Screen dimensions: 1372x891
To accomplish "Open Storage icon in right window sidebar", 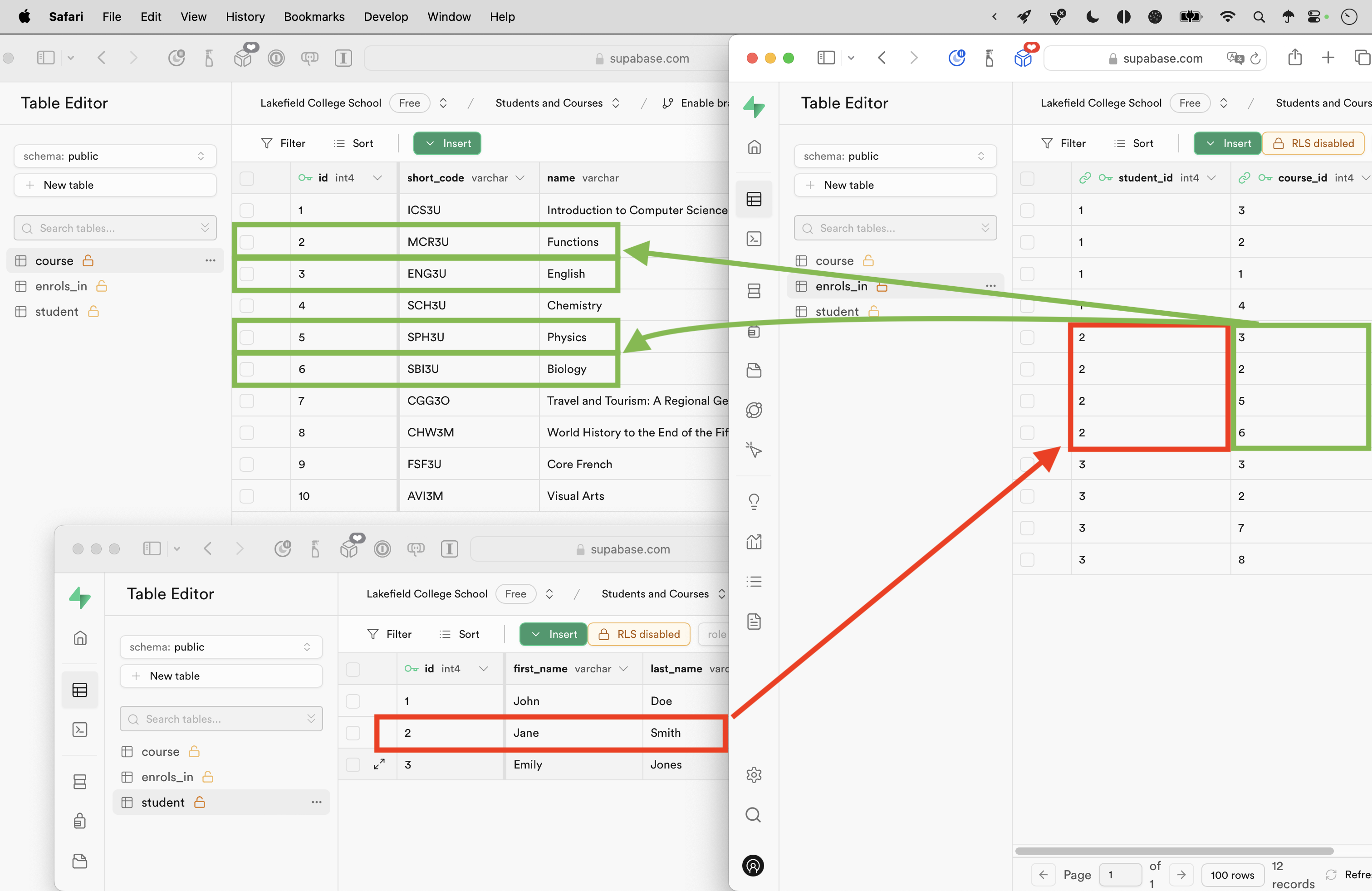I will (x=754, y=370).
